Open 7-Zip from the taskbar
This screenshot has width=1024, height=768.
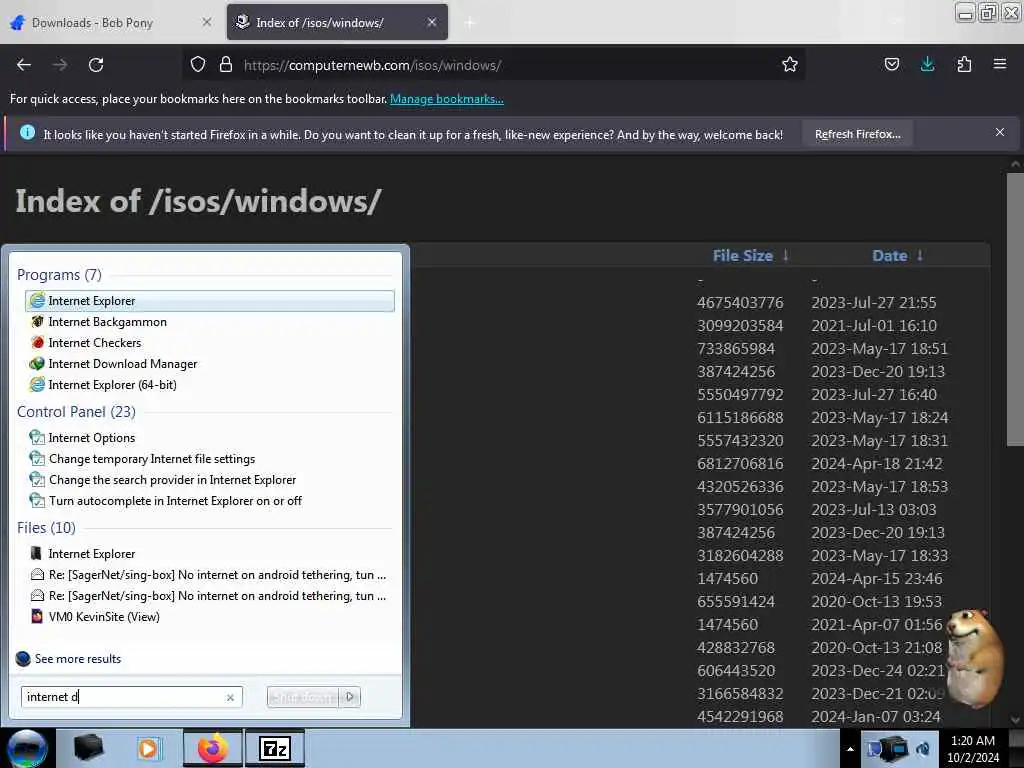coord(275,748)
